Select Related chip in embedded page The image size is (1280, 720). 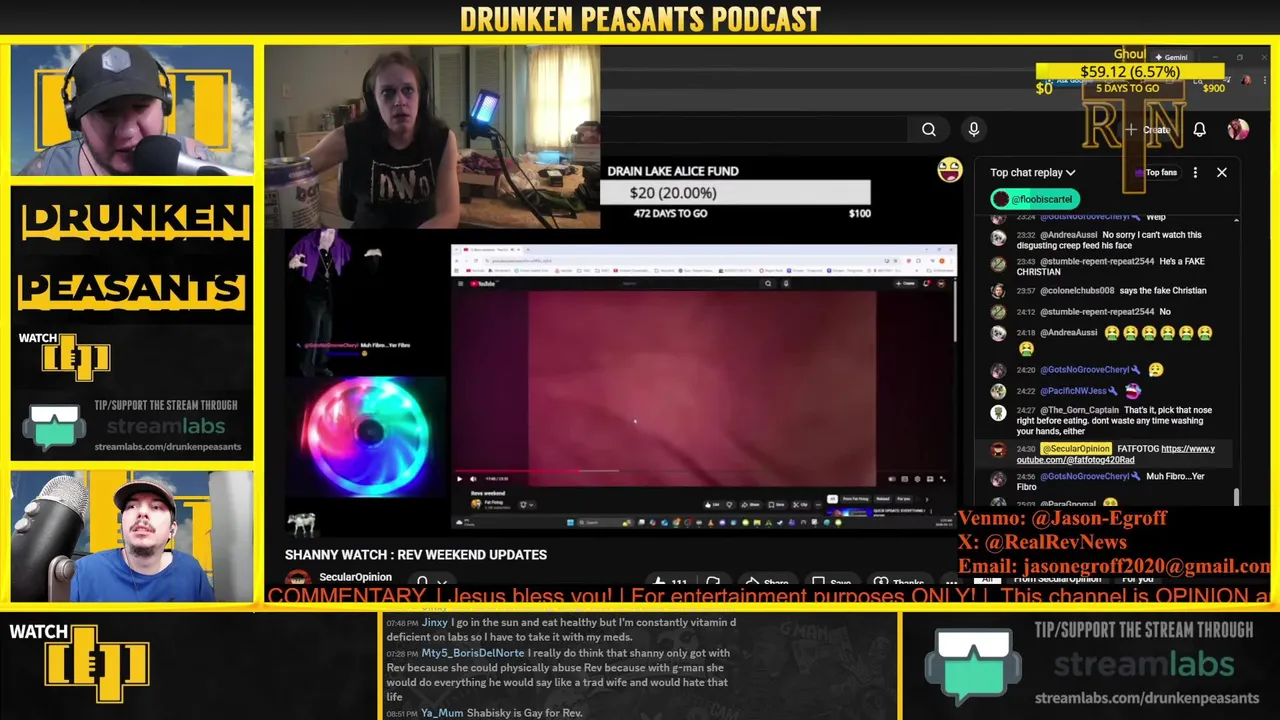coord(882,499)
